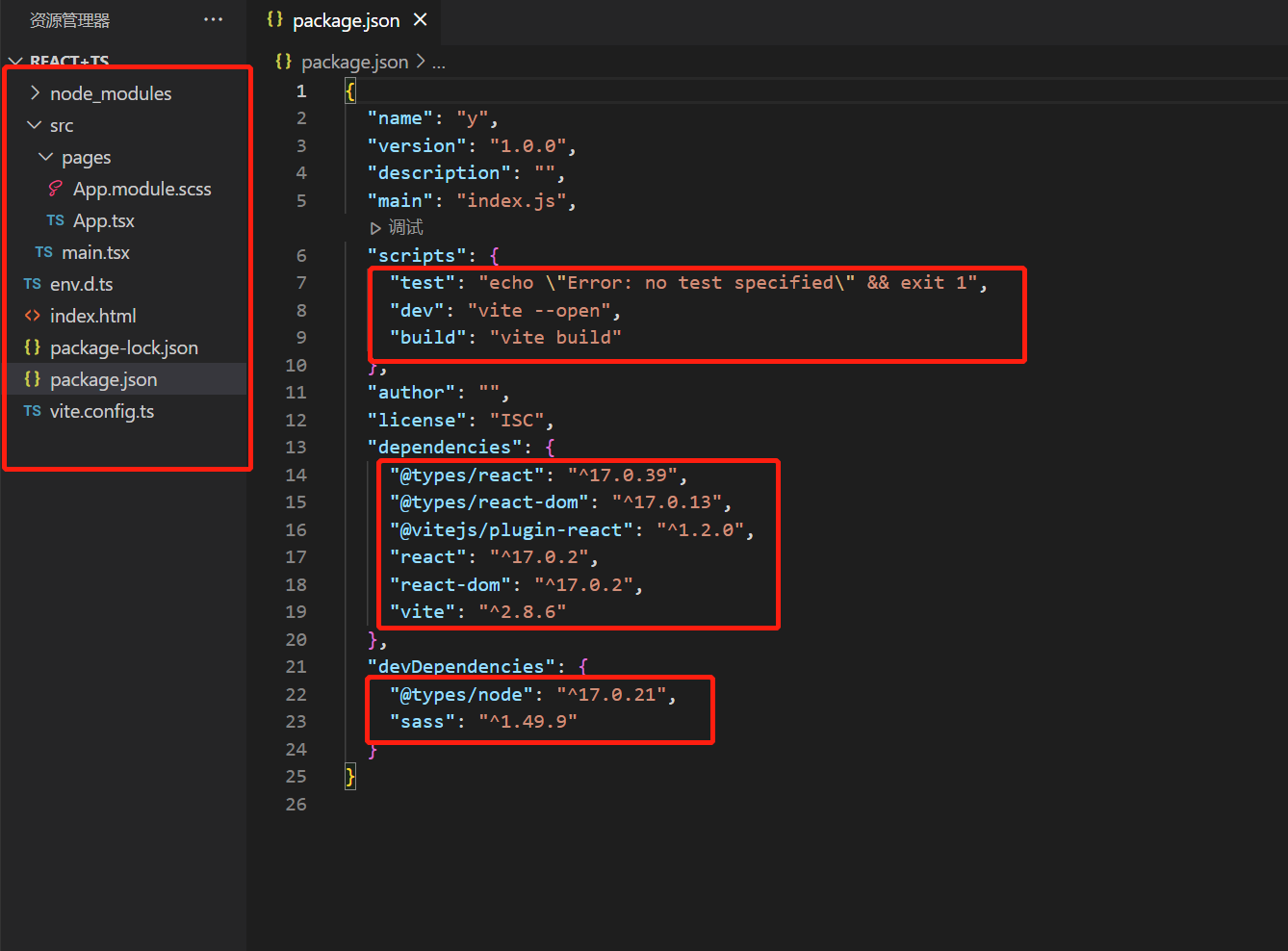This screenshot has height=951, width=1288.
Task: Open index.html file
Action: click(x=92, y=316)
